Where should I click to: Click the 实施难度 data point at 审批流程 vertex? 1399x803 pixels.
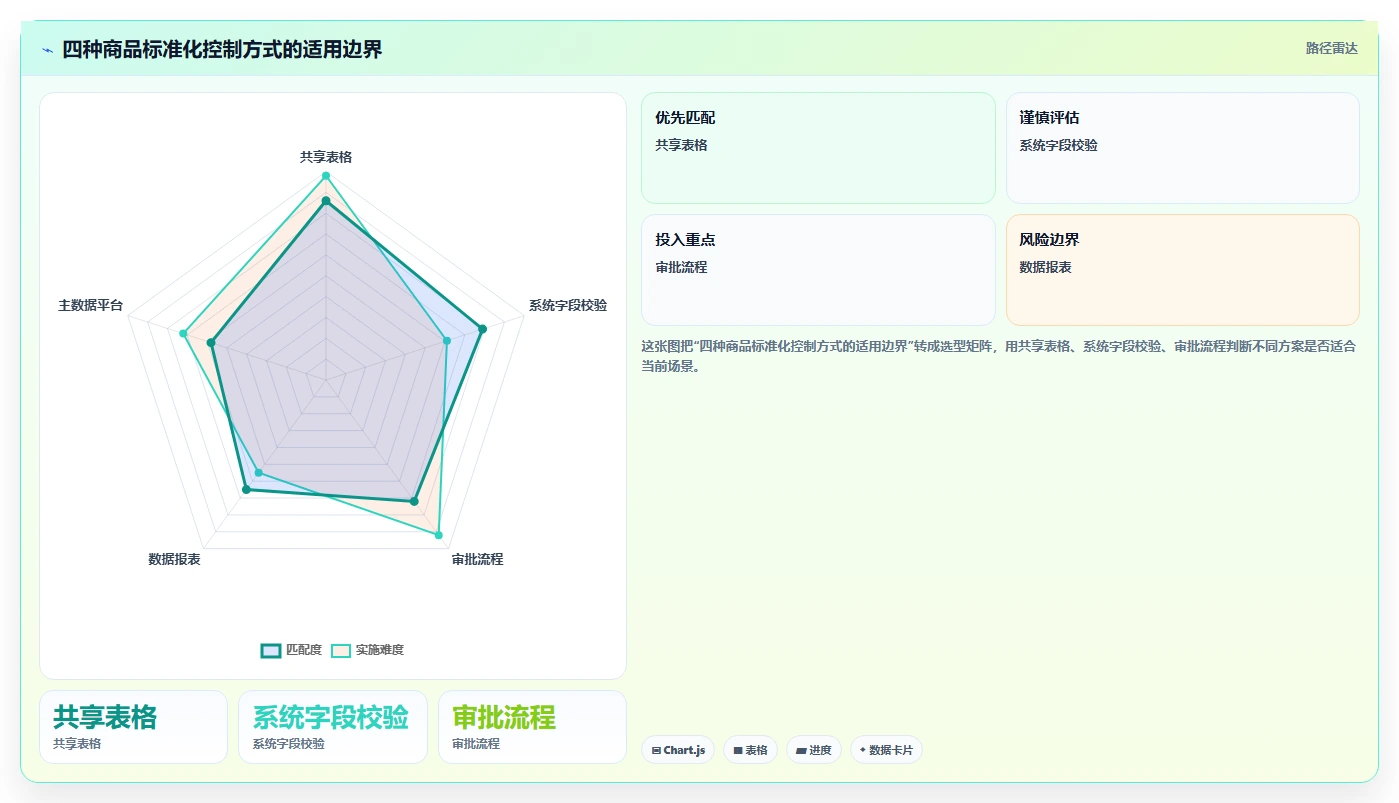click(x=438, y=535)
